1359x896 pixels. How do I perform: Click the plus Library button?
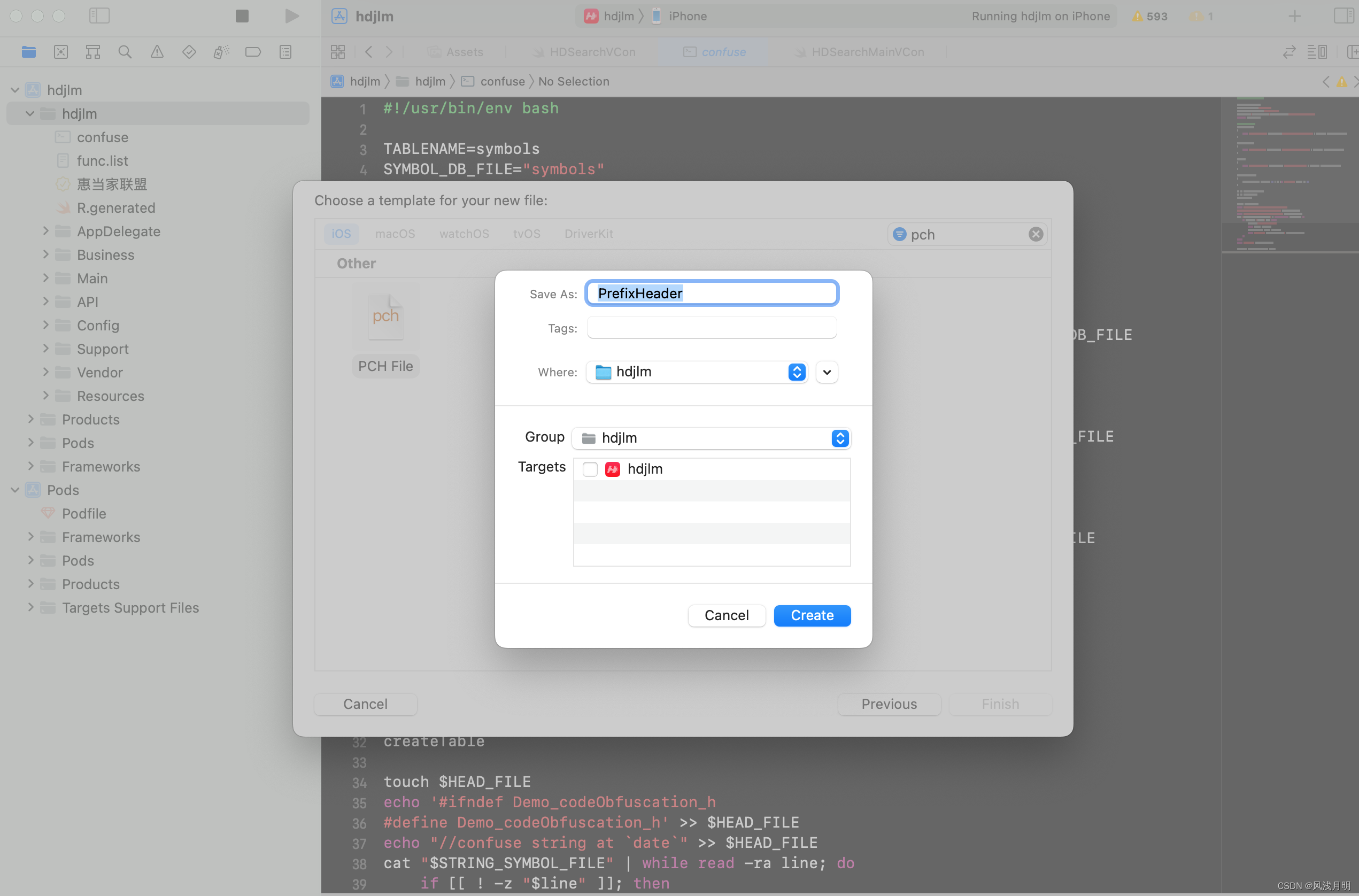[x=1294, y=16]
